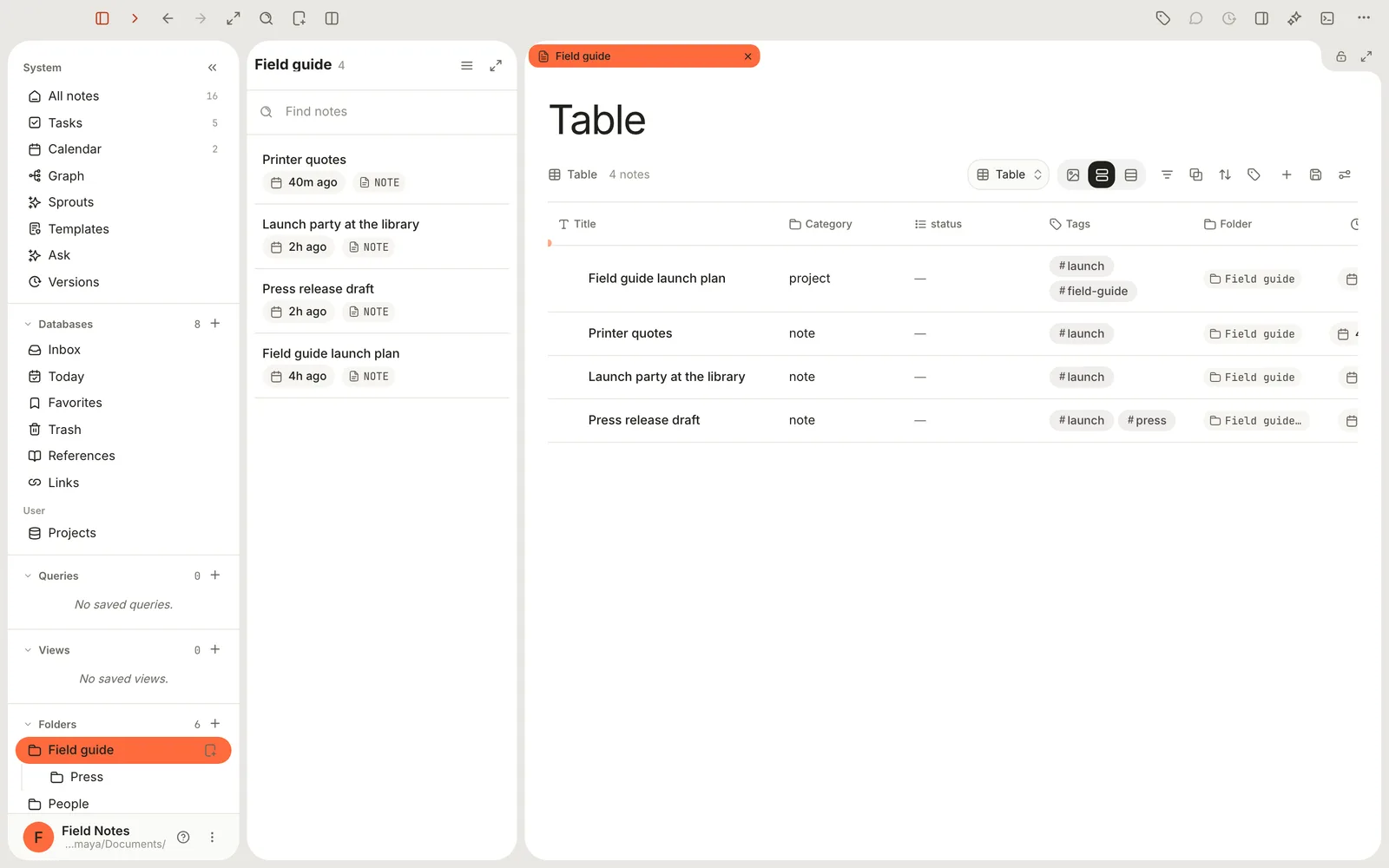Add a new folder with the plus

(215, 724)
